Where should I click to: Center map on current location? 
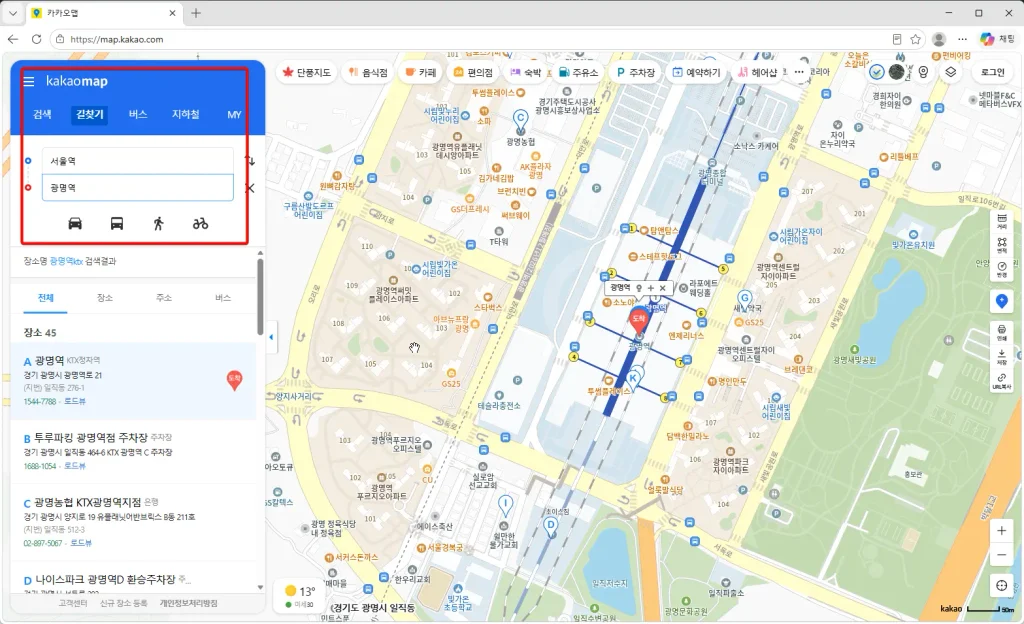pyautogui.click(x=1002, y=585)
